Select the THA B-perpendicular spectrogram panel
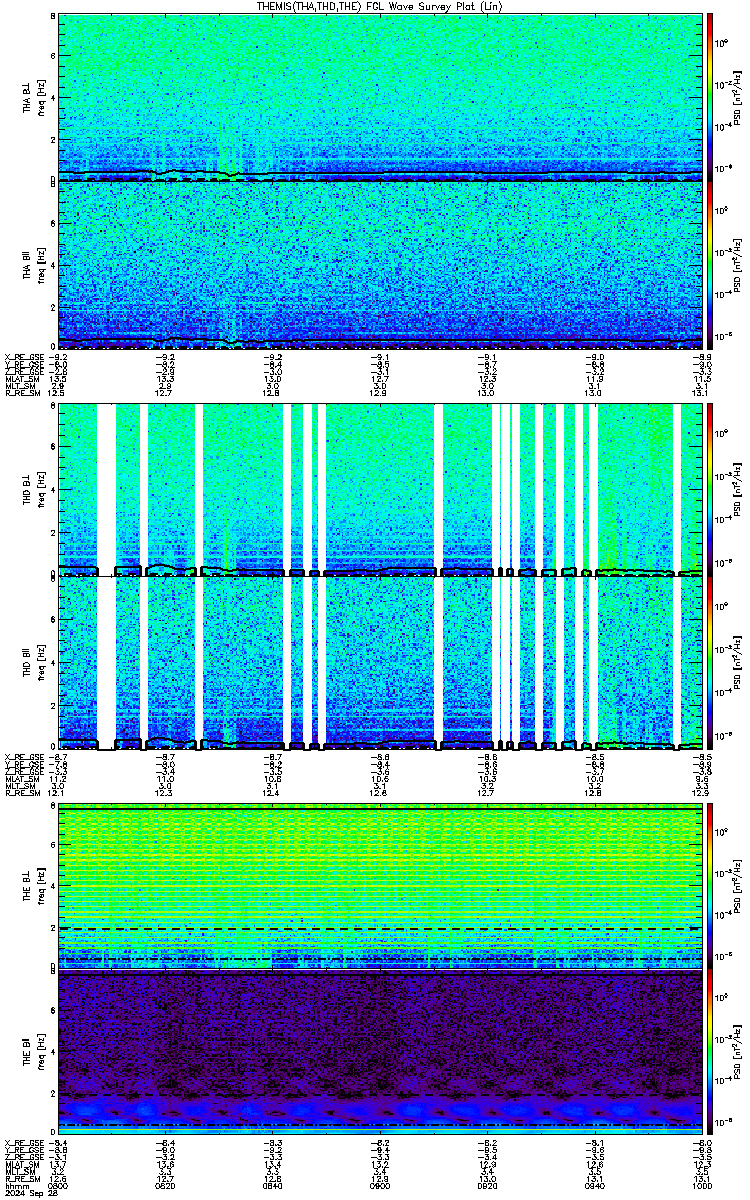 click(378, 97)
